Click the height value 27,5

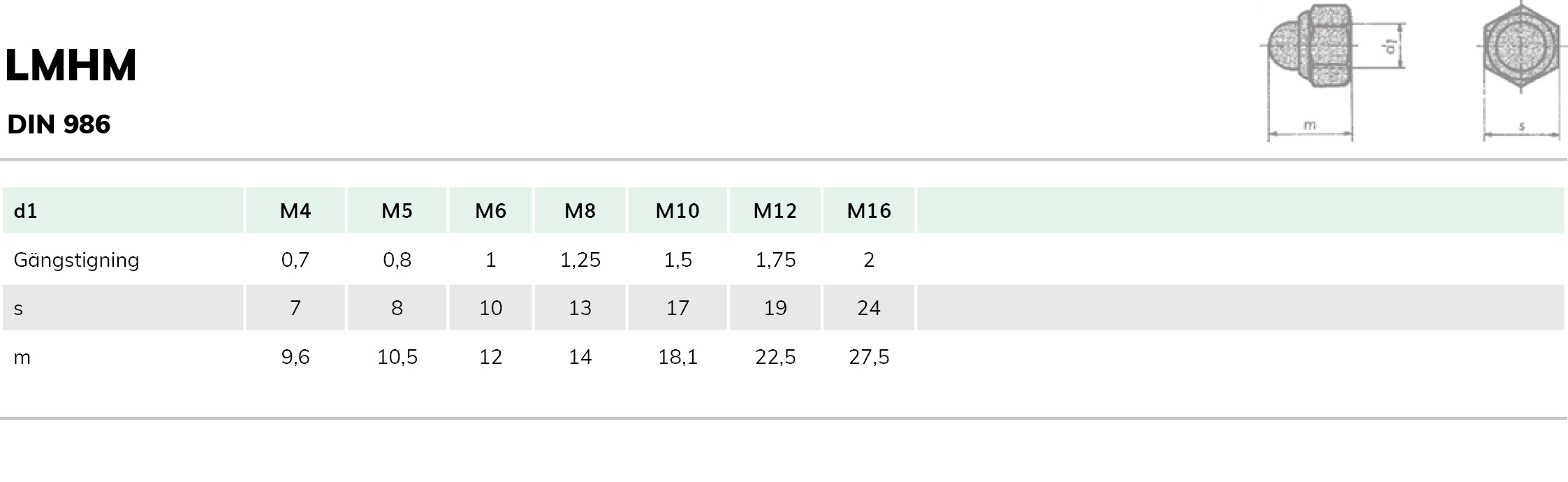(x=869, y=357)
